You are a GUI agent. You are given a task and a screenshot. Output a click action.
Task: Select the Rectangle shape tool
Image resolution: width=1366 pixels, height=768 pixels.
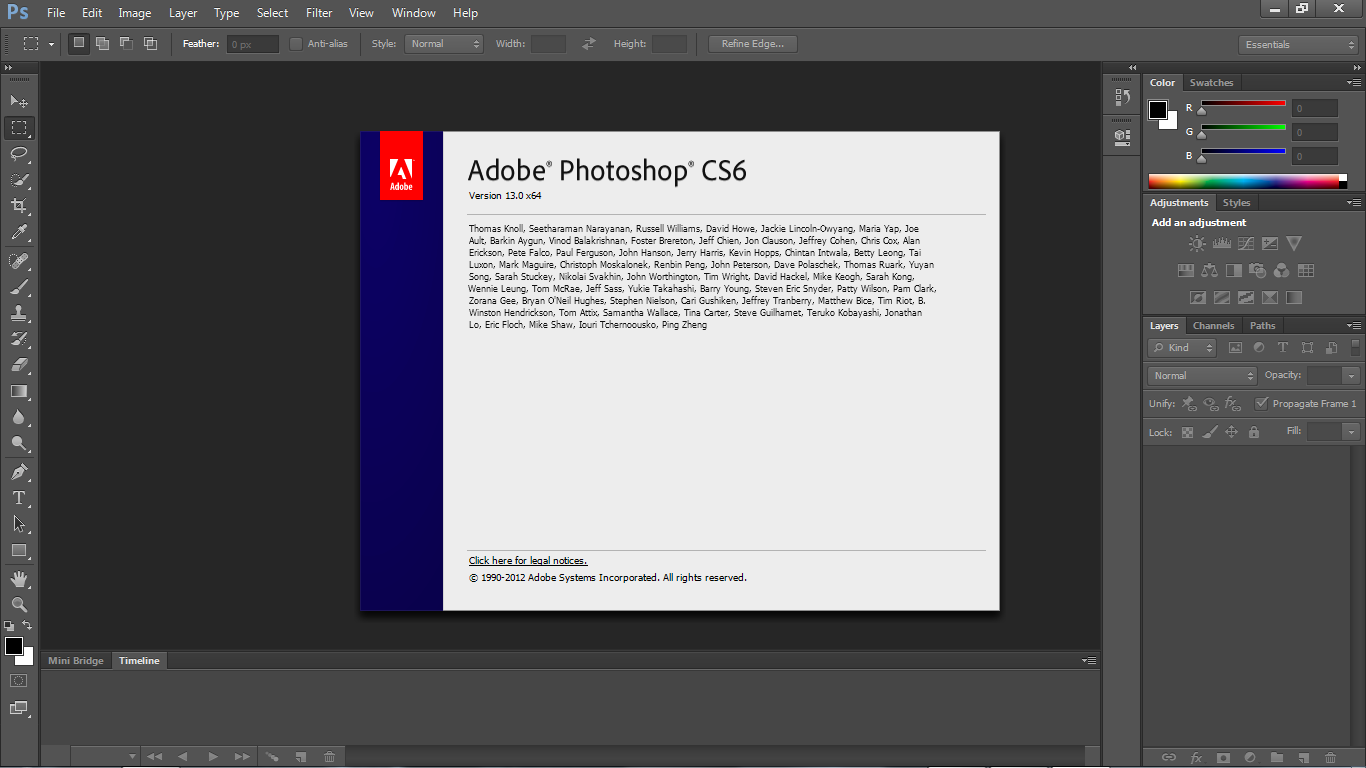[19, 550]
